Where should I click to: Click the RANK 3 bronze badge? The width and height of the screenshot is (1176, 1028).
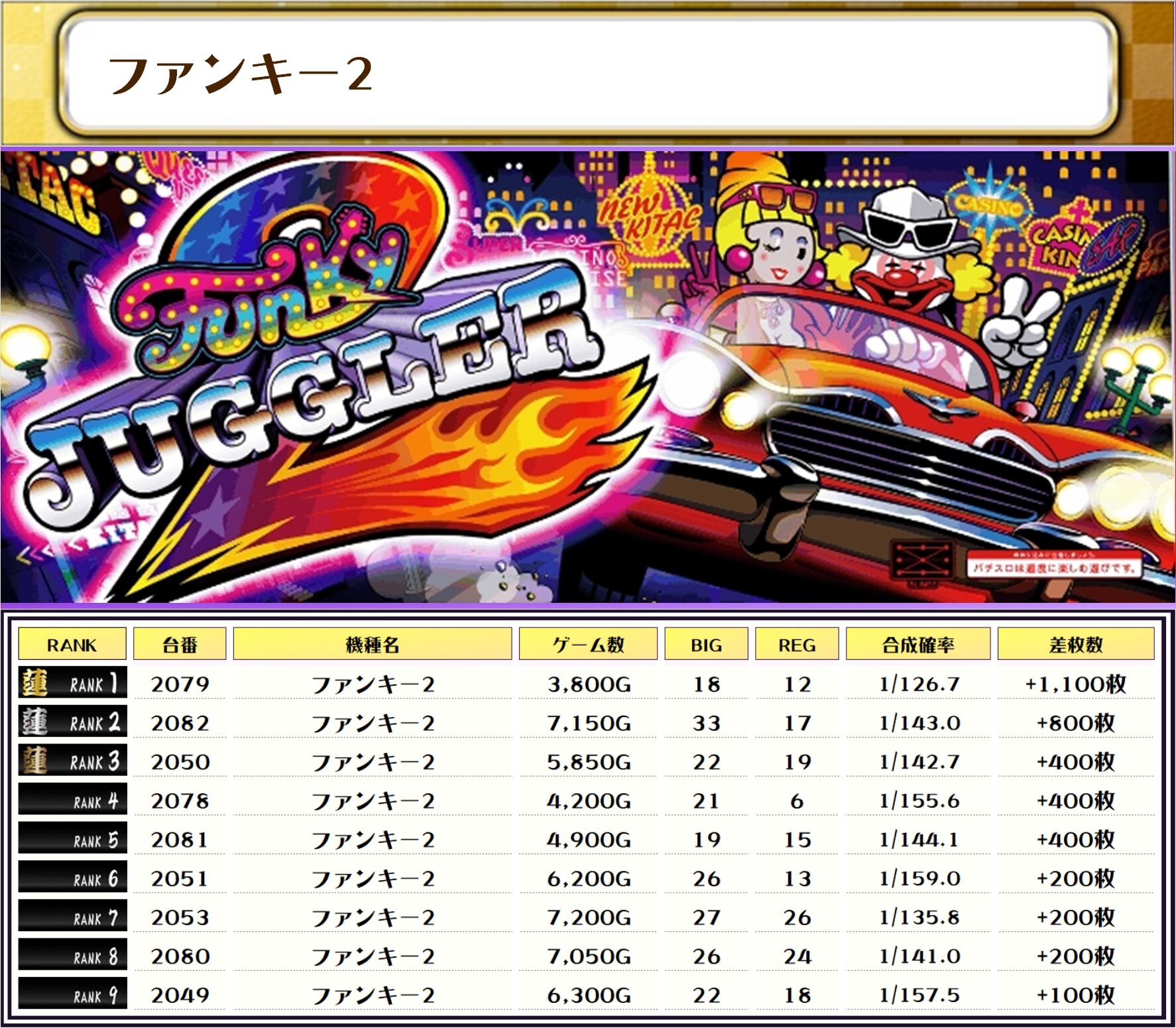[x=72, y=761]
